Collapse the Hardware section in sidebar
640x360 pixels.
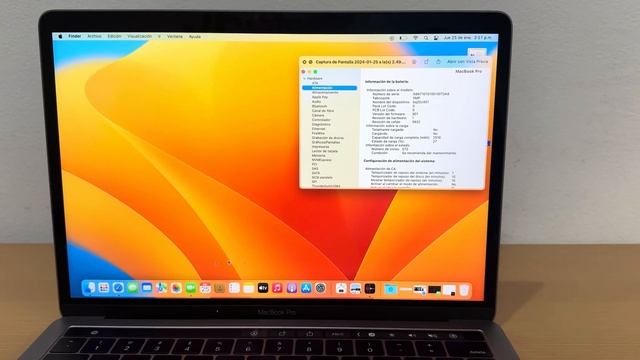coord(304,78)
